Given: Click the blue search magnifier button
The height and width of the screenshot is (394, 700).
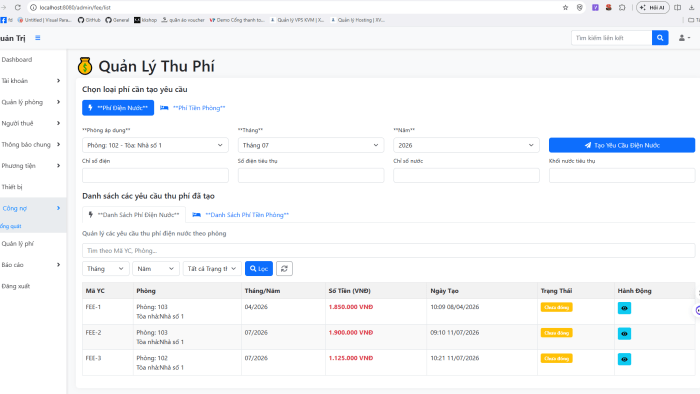Looking at the screenshot, I should click(x=660, y=38).
